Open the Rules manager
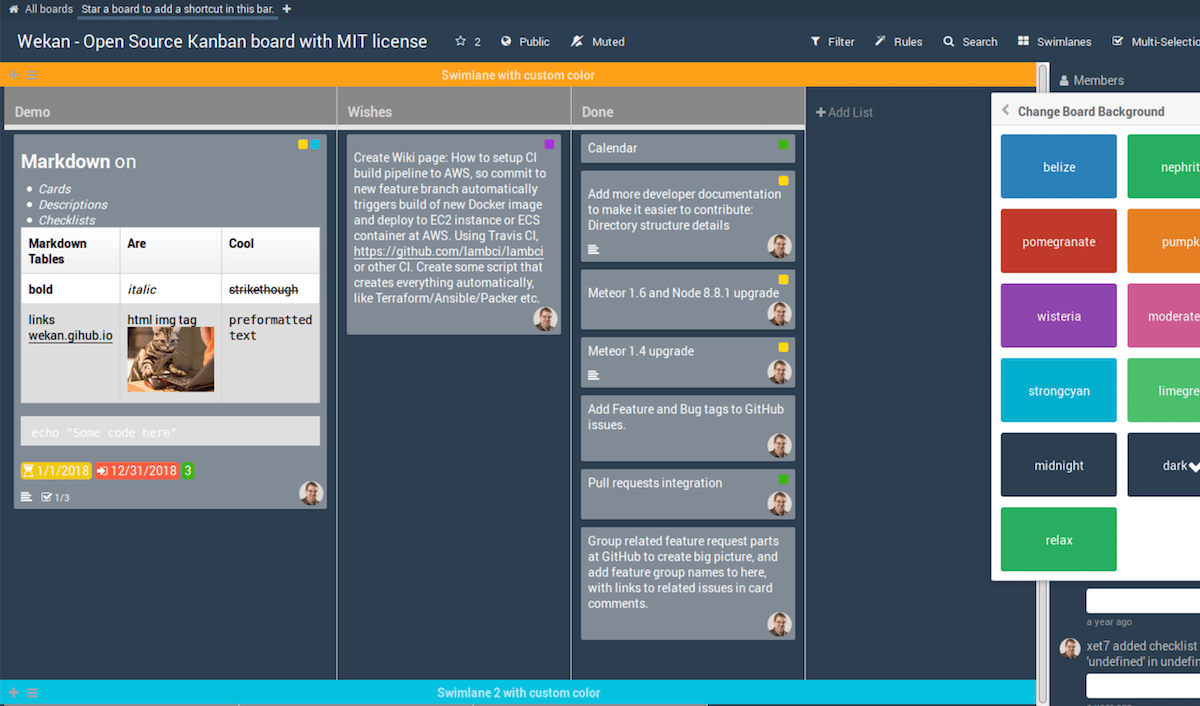Screen dimensions: 1200x706 coord(898,41)
